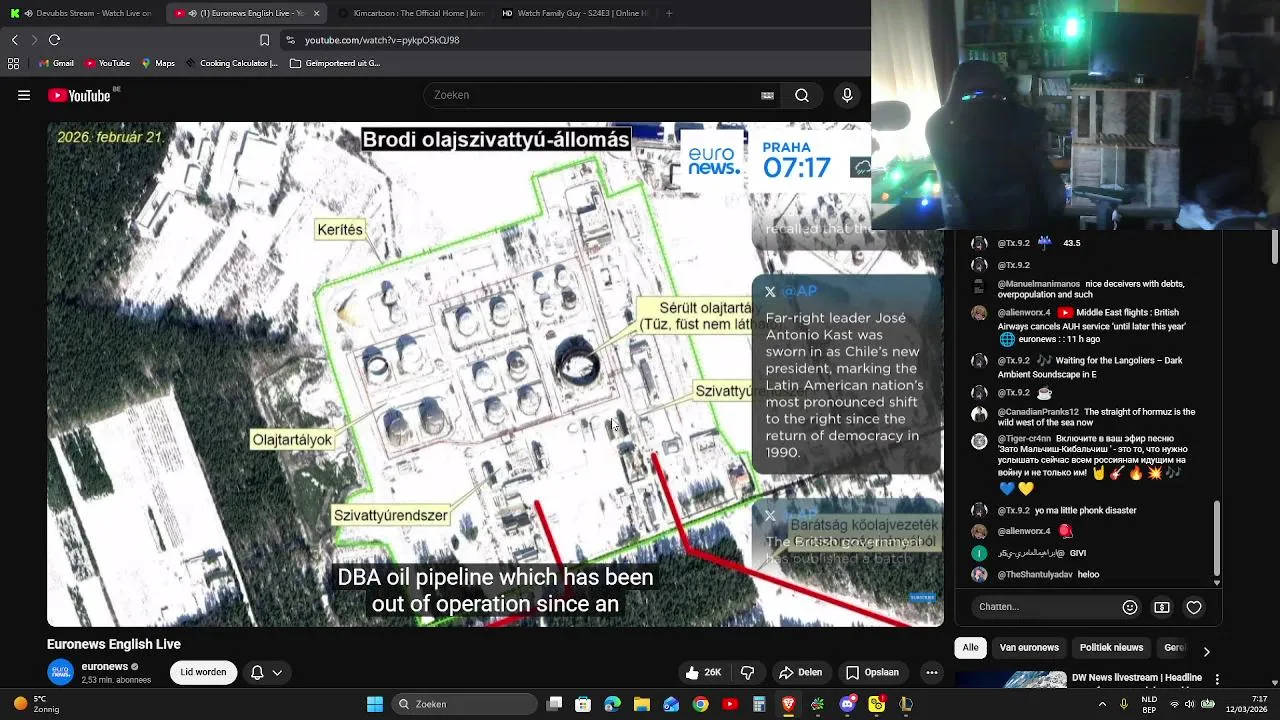Screen dimensions: 1280x720
Task: Dislike the video with thumbs-down icon
Action: pyautogui.click(x=747, y=673)
